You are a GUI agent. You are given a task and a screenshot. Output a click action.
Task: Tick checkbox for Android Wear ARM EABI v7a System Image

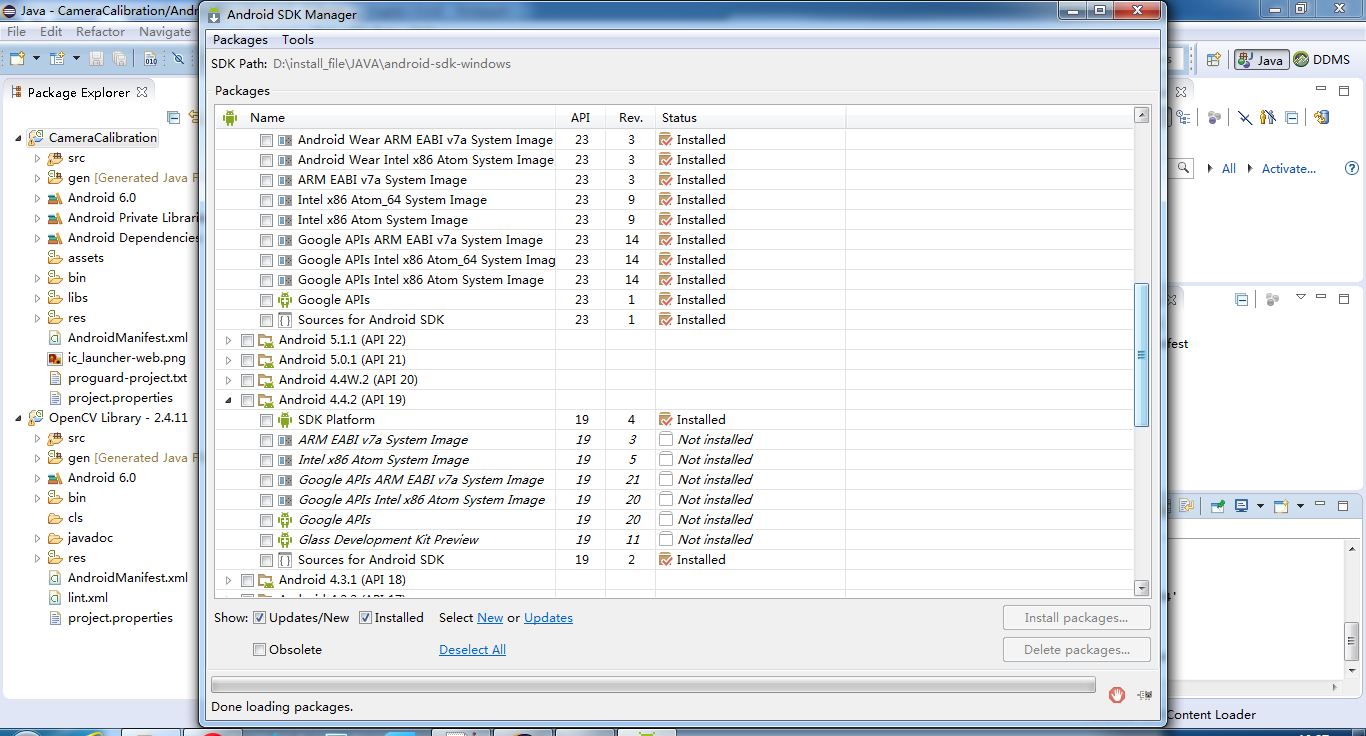point(266,140)
